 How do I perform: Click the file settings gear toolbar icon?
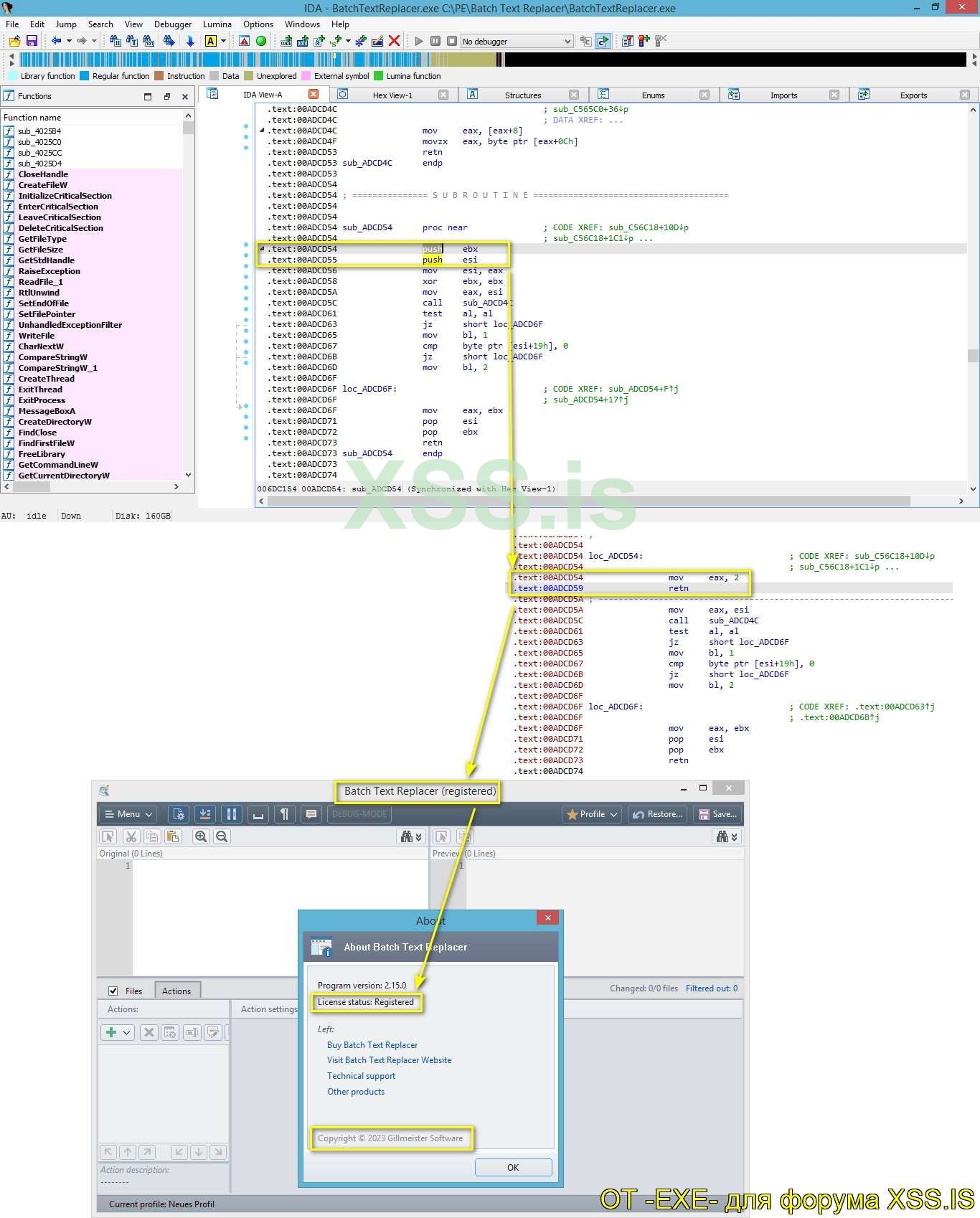178,814
